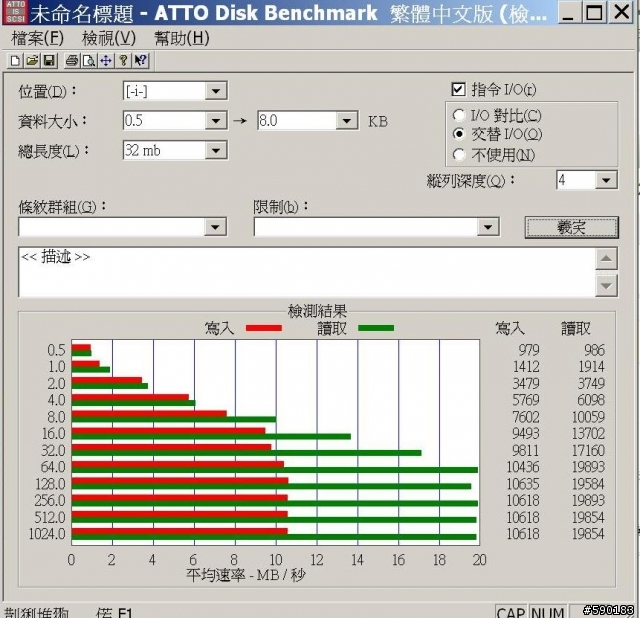This screenshot has width=640, height=618.
Task: Click the Save floppy disk icon
Action: [x=49, y=61]
